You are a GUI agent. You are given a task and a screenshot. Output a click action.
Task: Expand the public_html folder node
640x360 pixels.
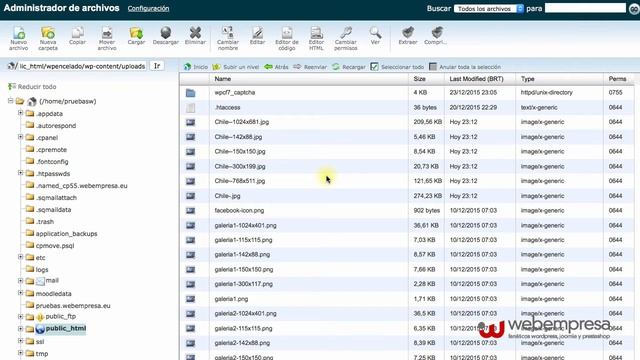coord(20,328)
